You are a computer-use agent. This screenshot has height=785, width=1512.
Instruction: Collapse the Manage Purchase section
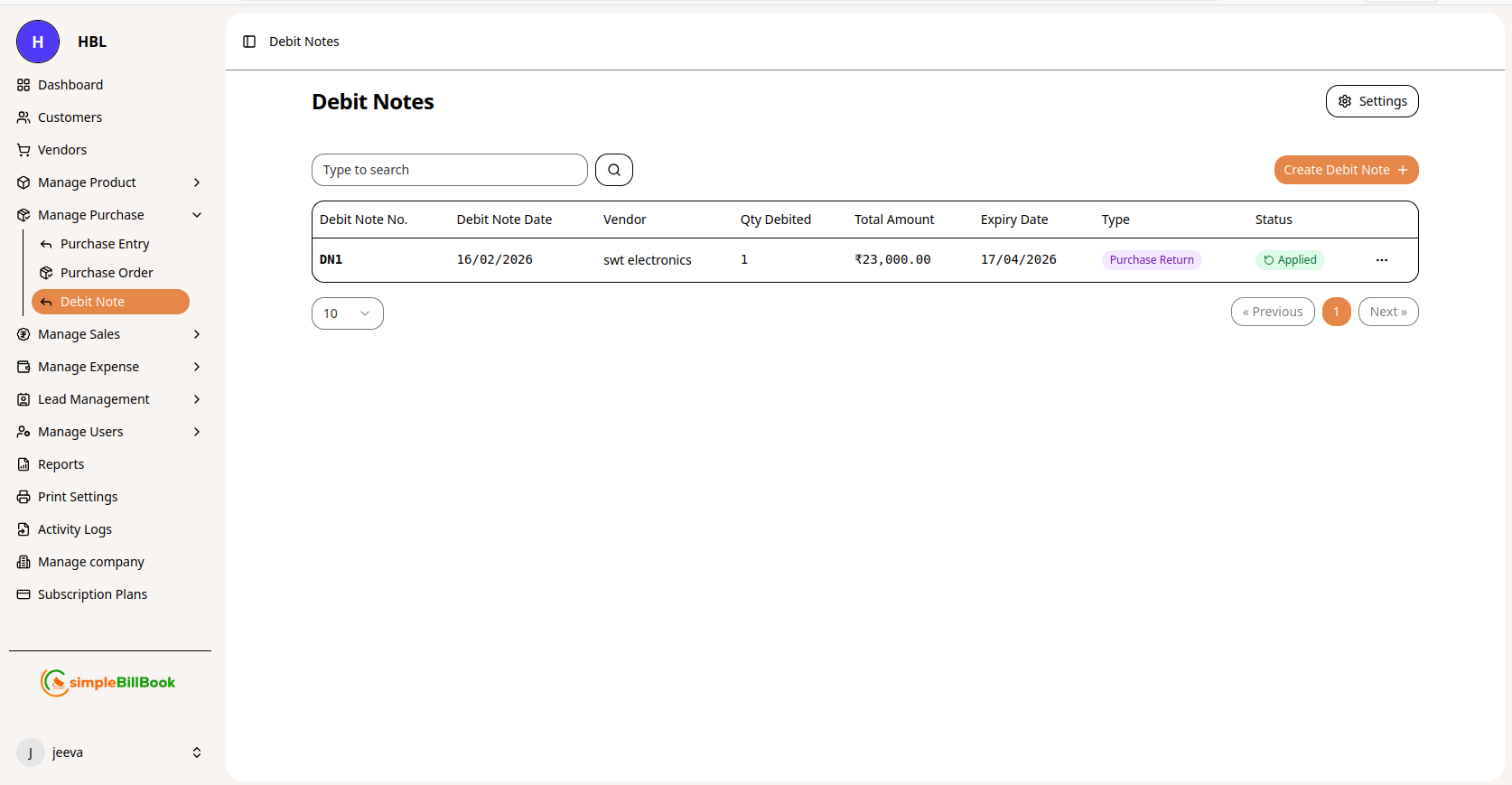[197, 215]
